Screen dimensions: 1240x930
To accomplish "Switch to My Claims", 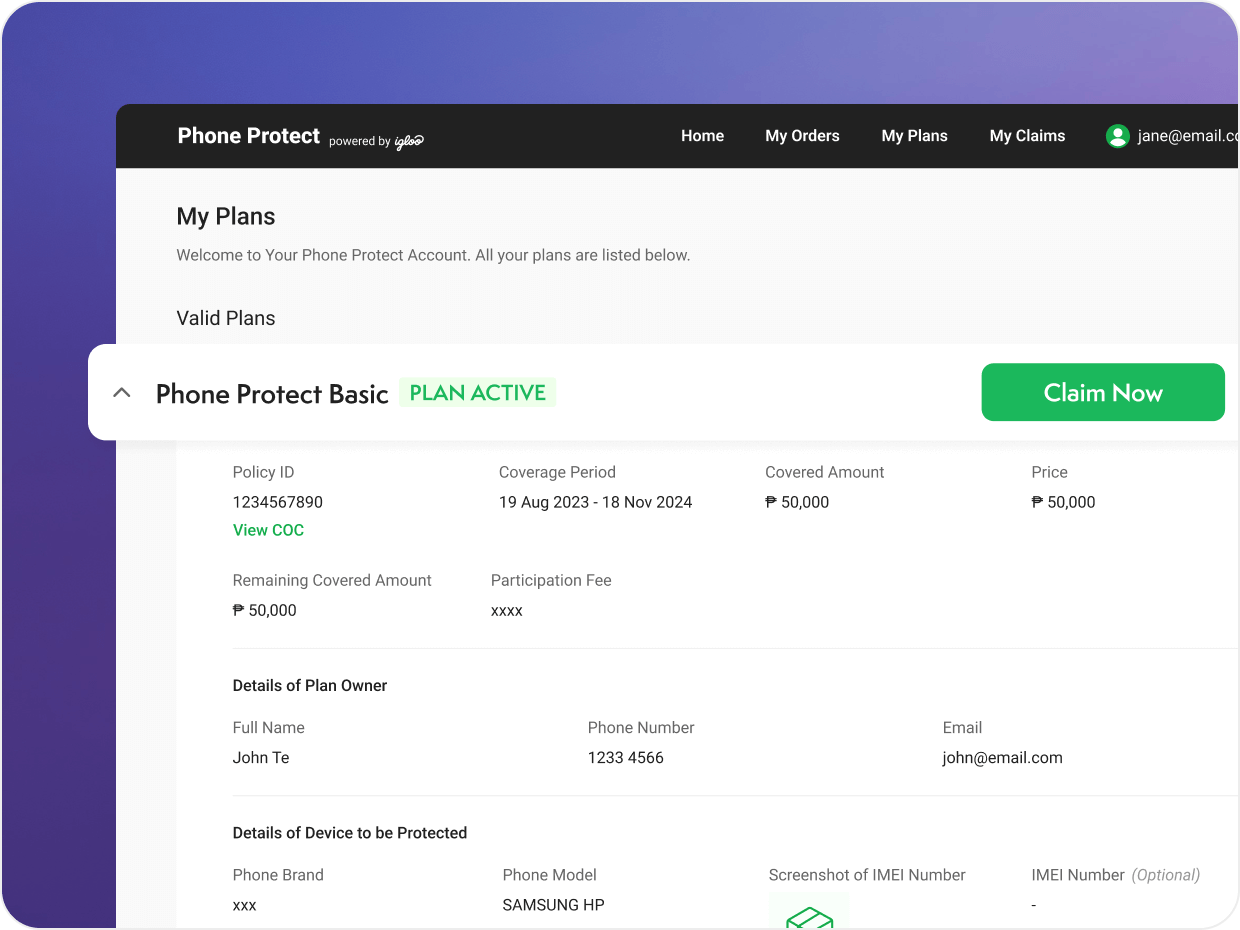I will [x=1027, y=135].
